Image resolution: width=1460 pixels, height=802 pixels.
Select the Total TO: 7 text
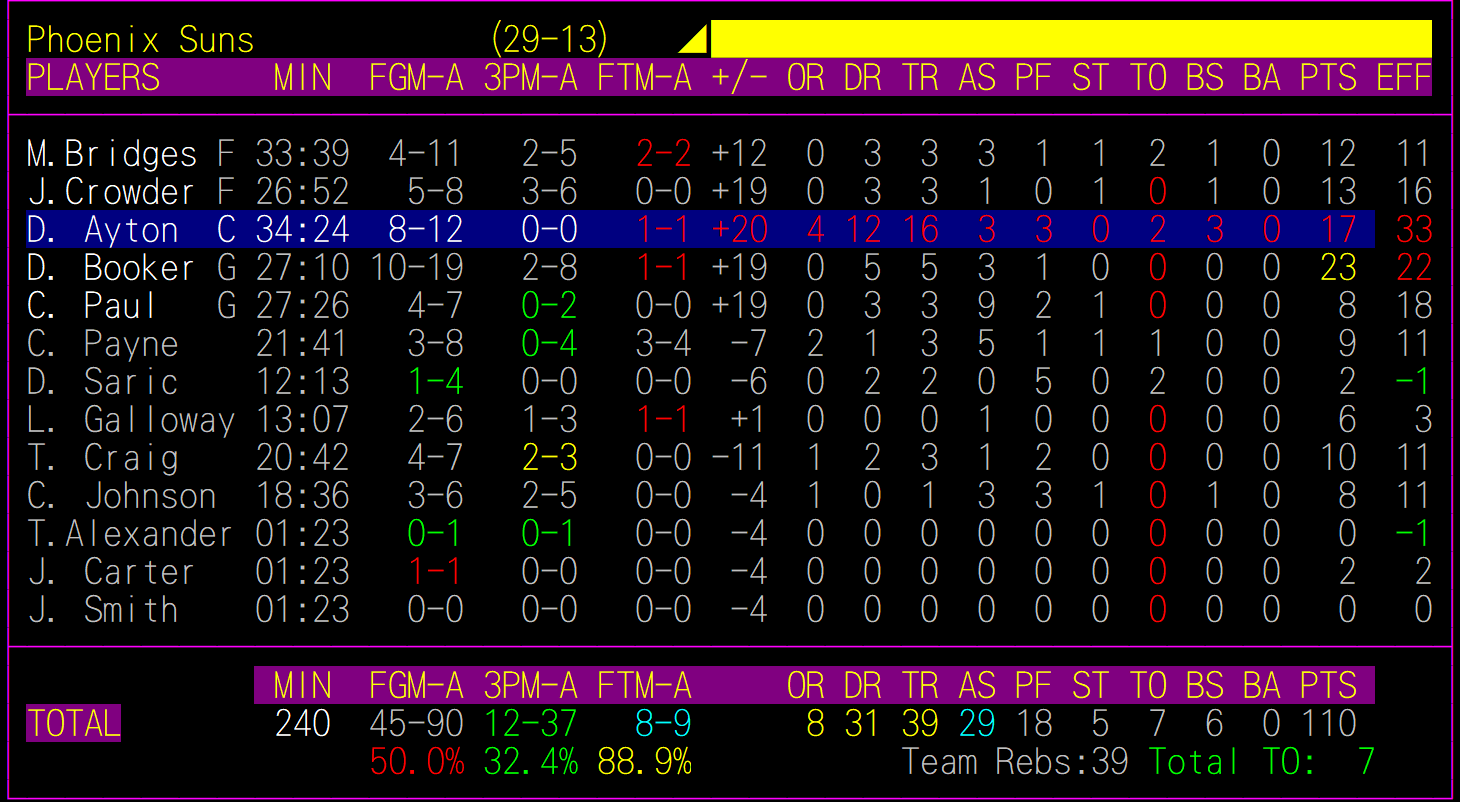point(1262,762)
